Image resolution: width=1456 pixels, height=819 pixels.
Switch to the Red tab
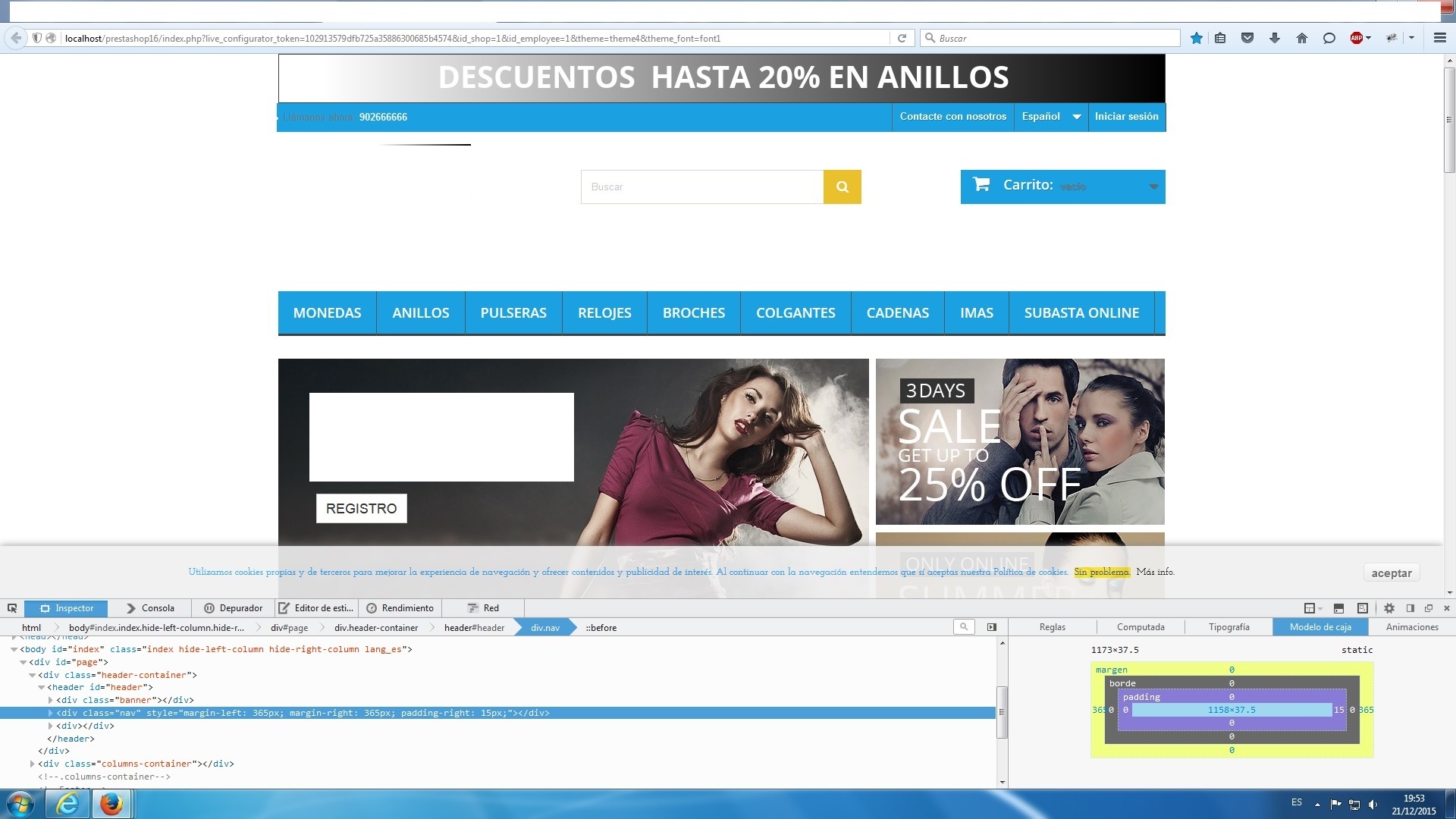(483, 608)
